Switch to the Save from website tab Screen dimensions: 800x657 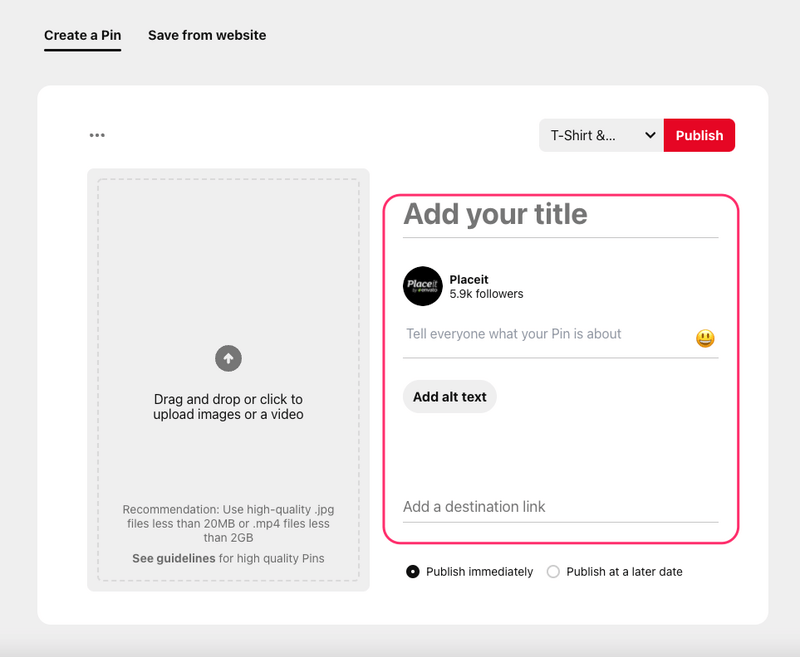tap(207, 35)
